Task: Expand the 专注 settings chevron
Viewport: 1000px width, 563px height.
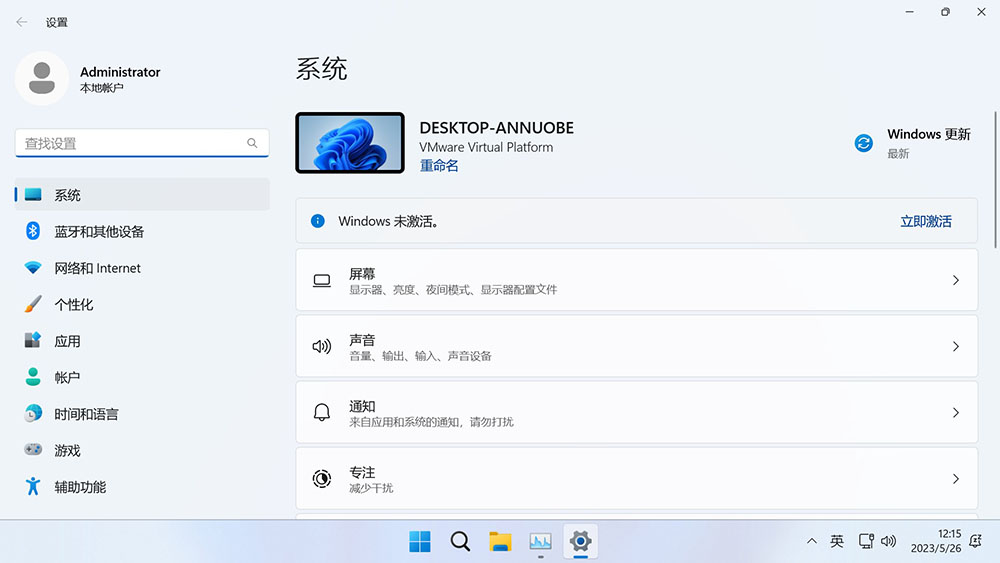Action: click(955, 478)
